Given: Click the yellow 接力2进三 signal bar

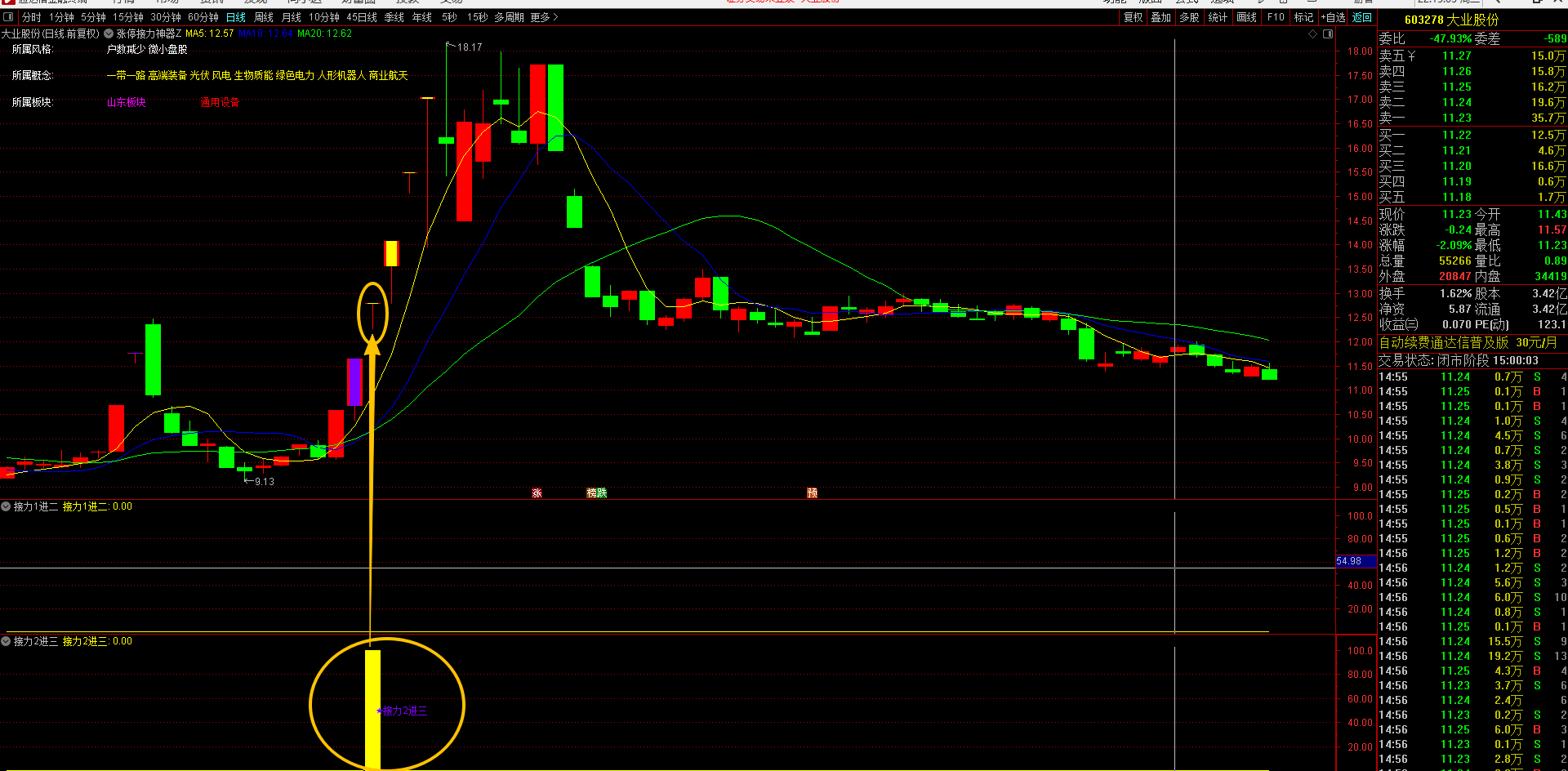Looking at the screenshot, I should tap(372, 709).
